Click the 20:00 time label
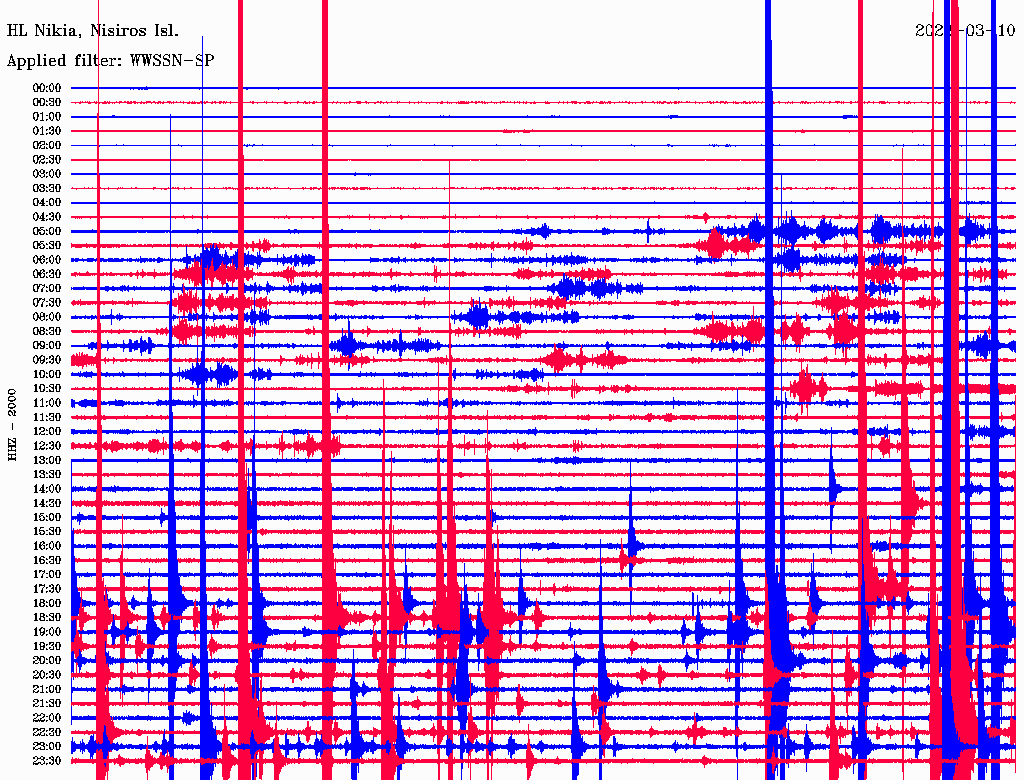 tap(46, 660)
